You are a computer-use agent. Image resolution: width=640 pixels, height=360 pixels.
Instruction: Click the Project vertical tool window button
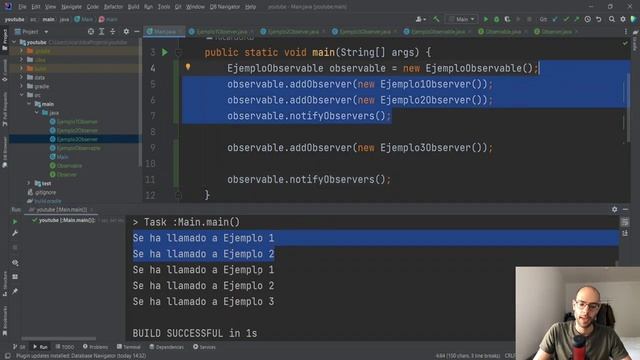click(4, 39)
